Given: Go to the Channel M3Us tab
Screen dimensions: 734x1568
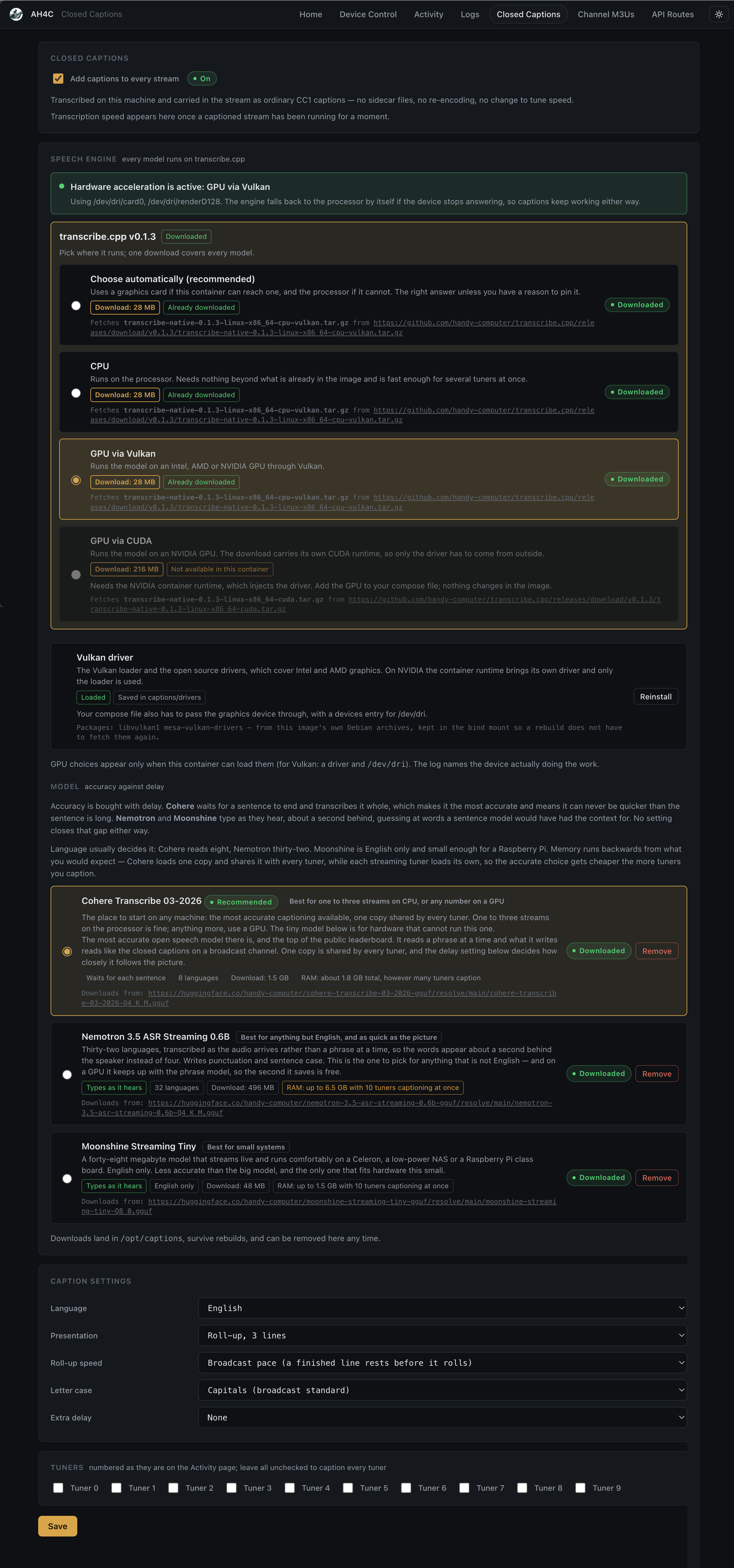Looking at the screenshot, I should (606, 14).
